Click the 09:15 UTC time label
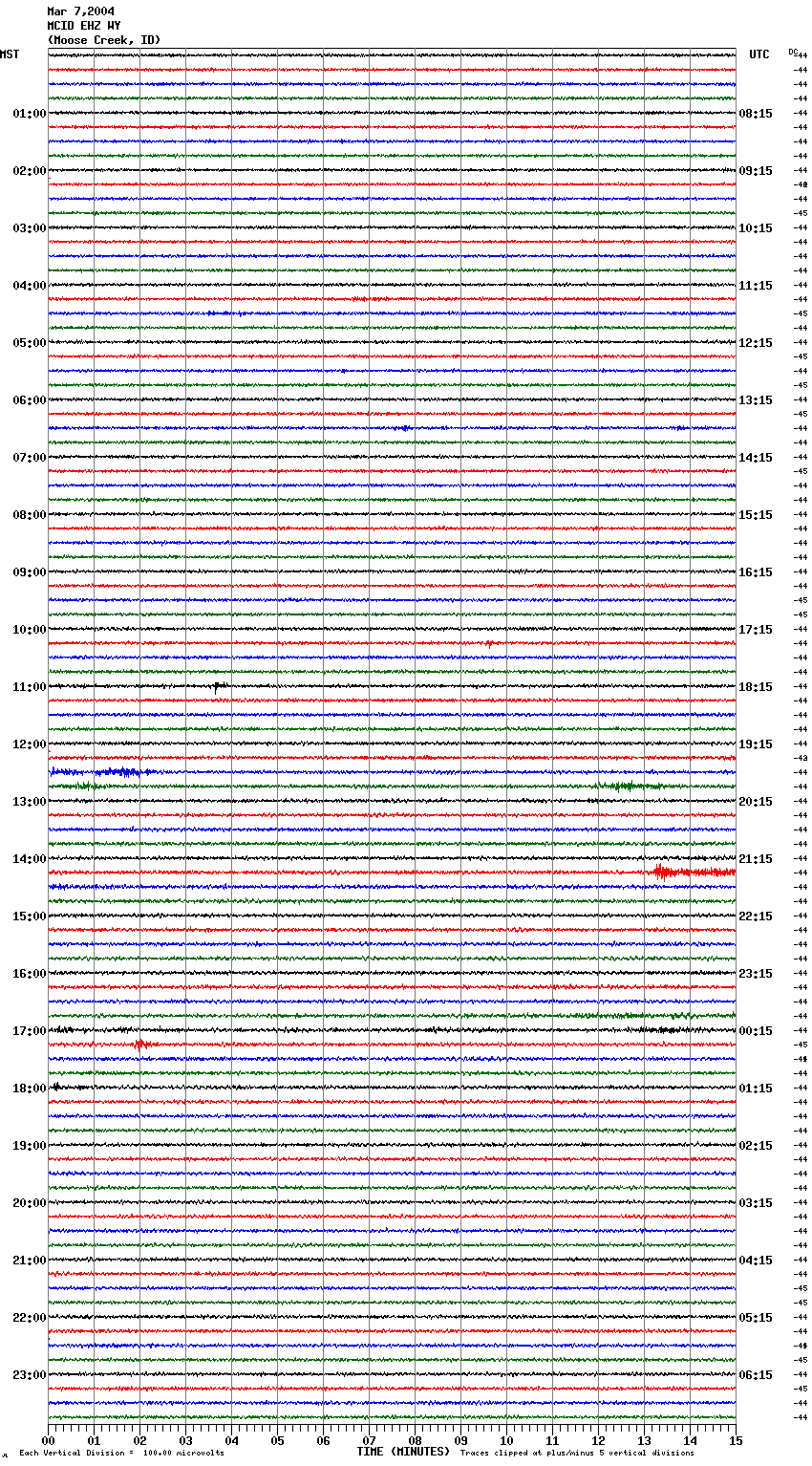Screen dimensions: 812x1466 pyautogui.click(x=756, y=171)
